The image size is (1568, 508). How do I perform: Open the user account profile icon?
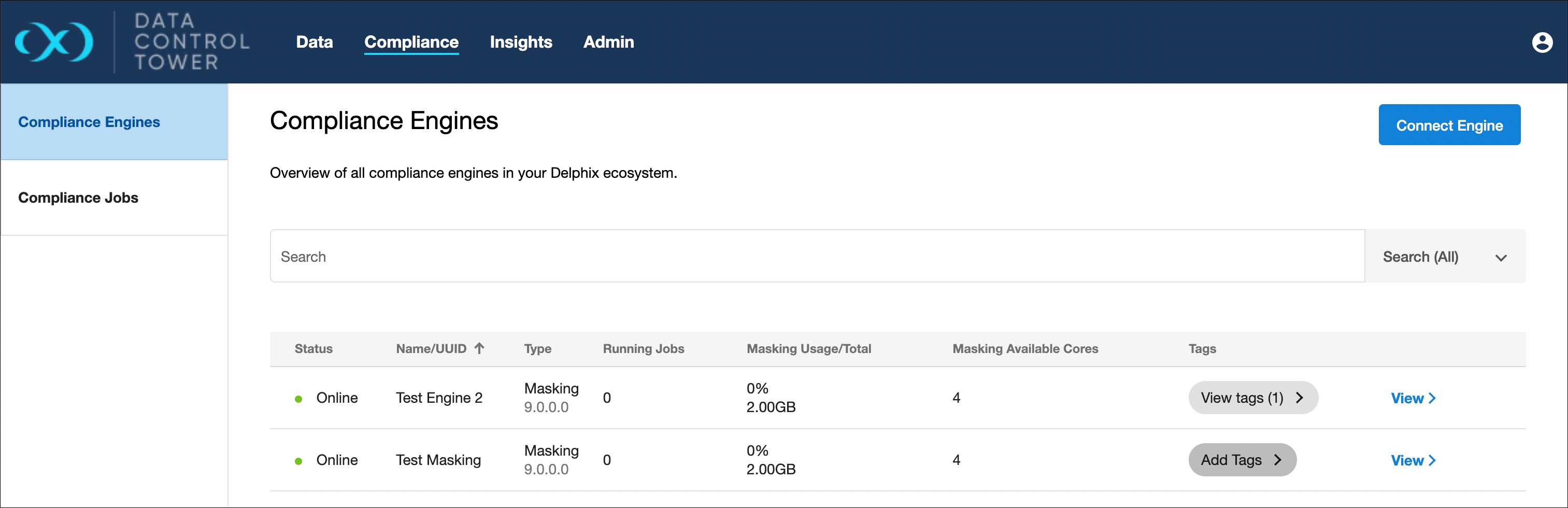(x=1542, y=42)
